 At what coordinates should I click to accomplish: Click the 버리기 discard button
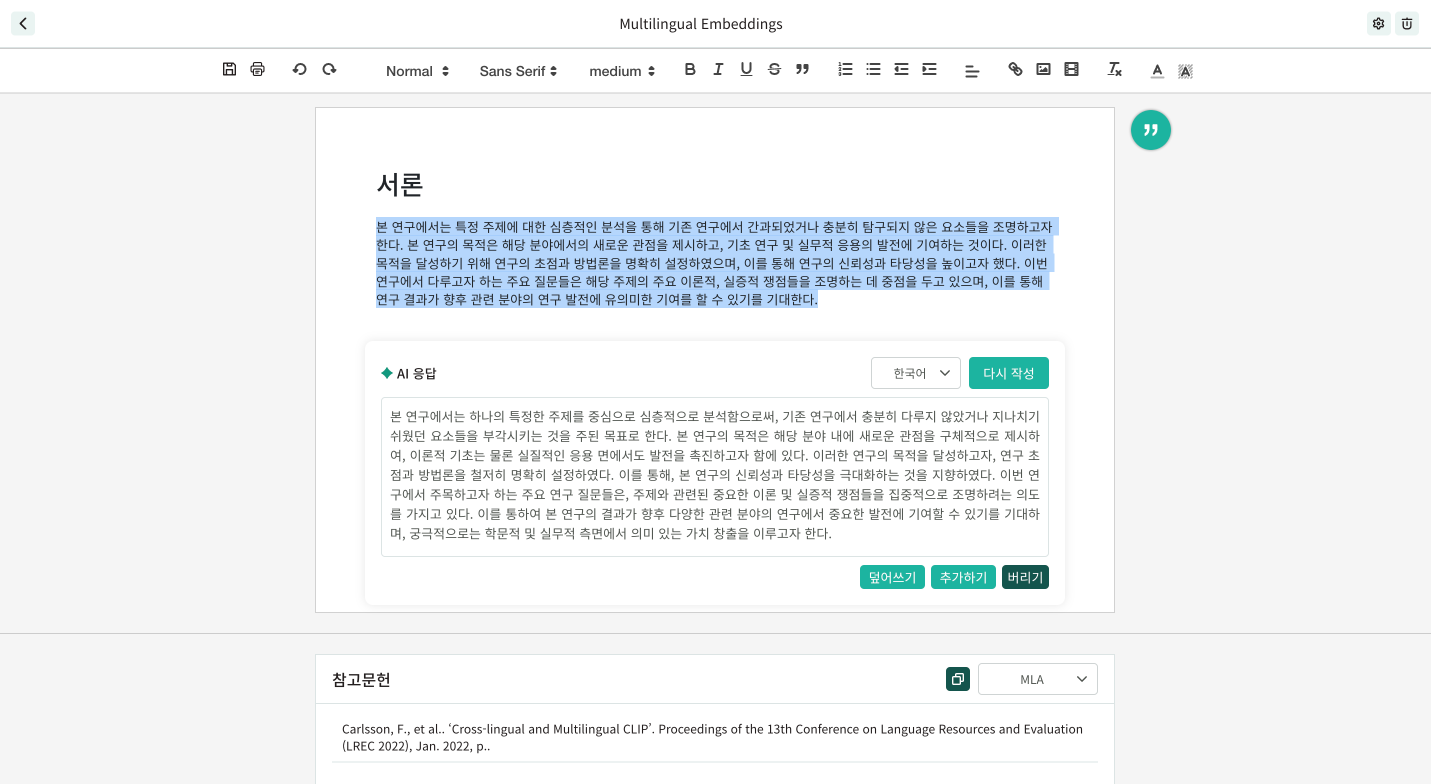click(1025, 577)
